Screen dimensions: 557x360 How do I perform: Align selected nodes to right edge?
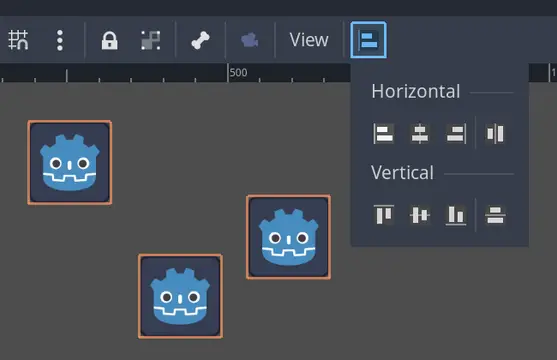coord(456,134)
